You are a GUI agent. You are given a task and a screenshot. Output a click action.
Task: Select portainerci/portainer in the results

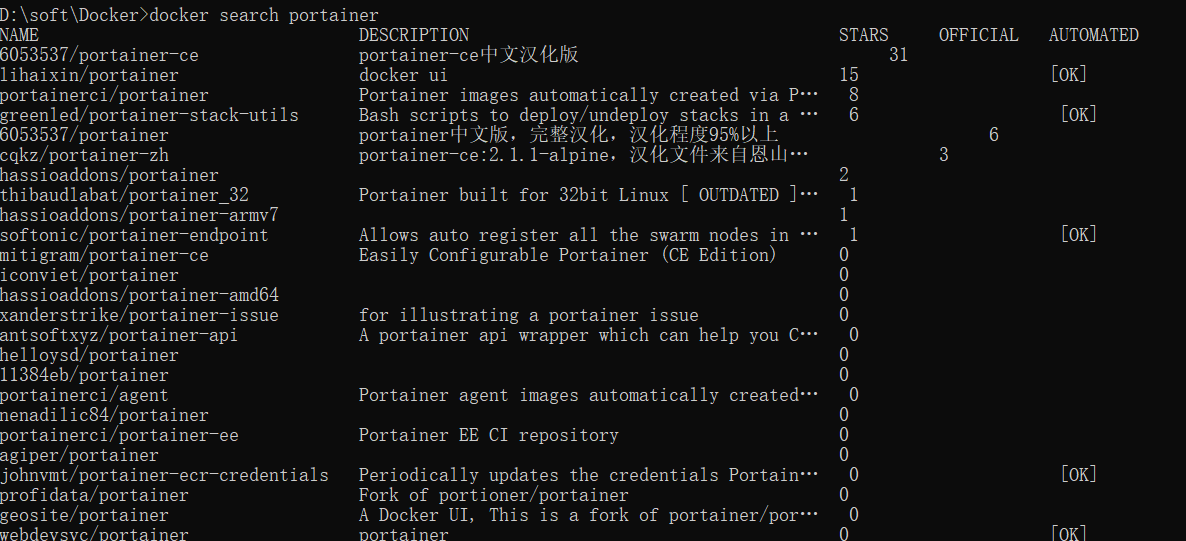click(x=104, y=95)
